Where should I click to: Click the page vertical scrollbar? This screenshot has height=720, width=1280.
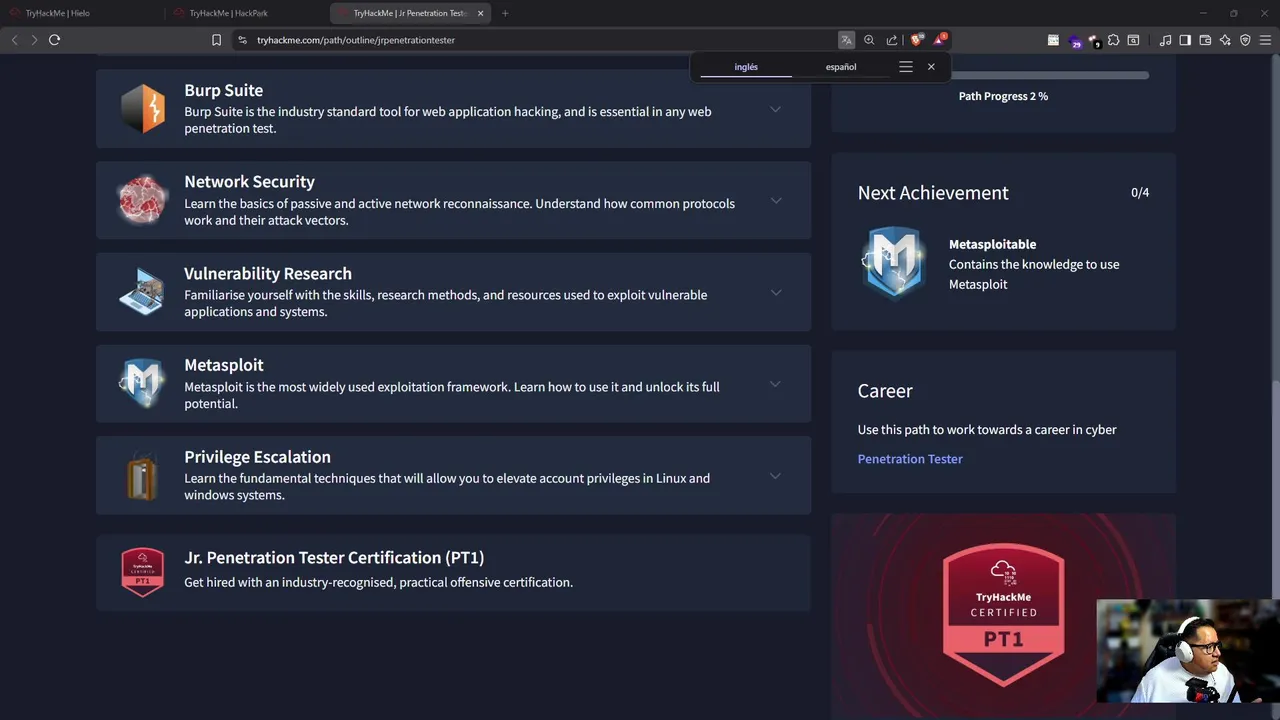(1275, 385)
